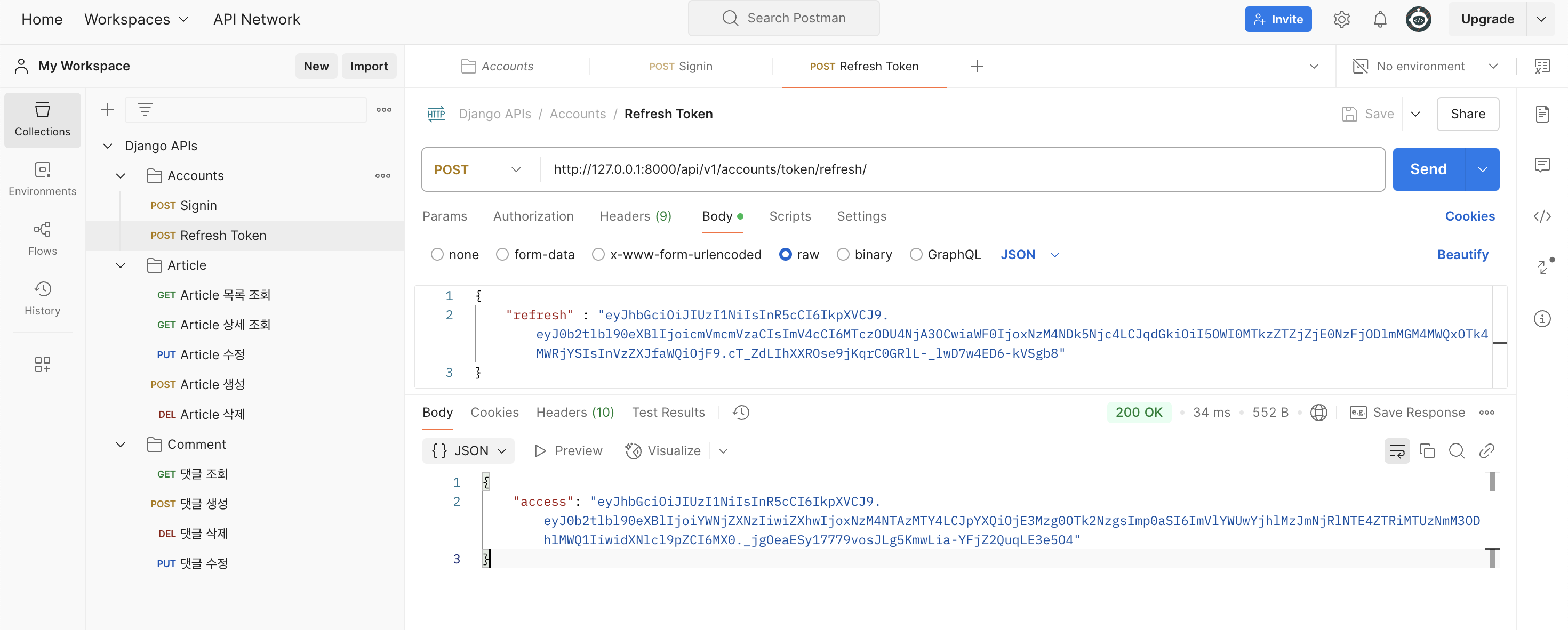Image resolution: width=1568 pixels, height=630 pixels.
Task: Open the user avatar profile menu
Action: coord(1418,19)
